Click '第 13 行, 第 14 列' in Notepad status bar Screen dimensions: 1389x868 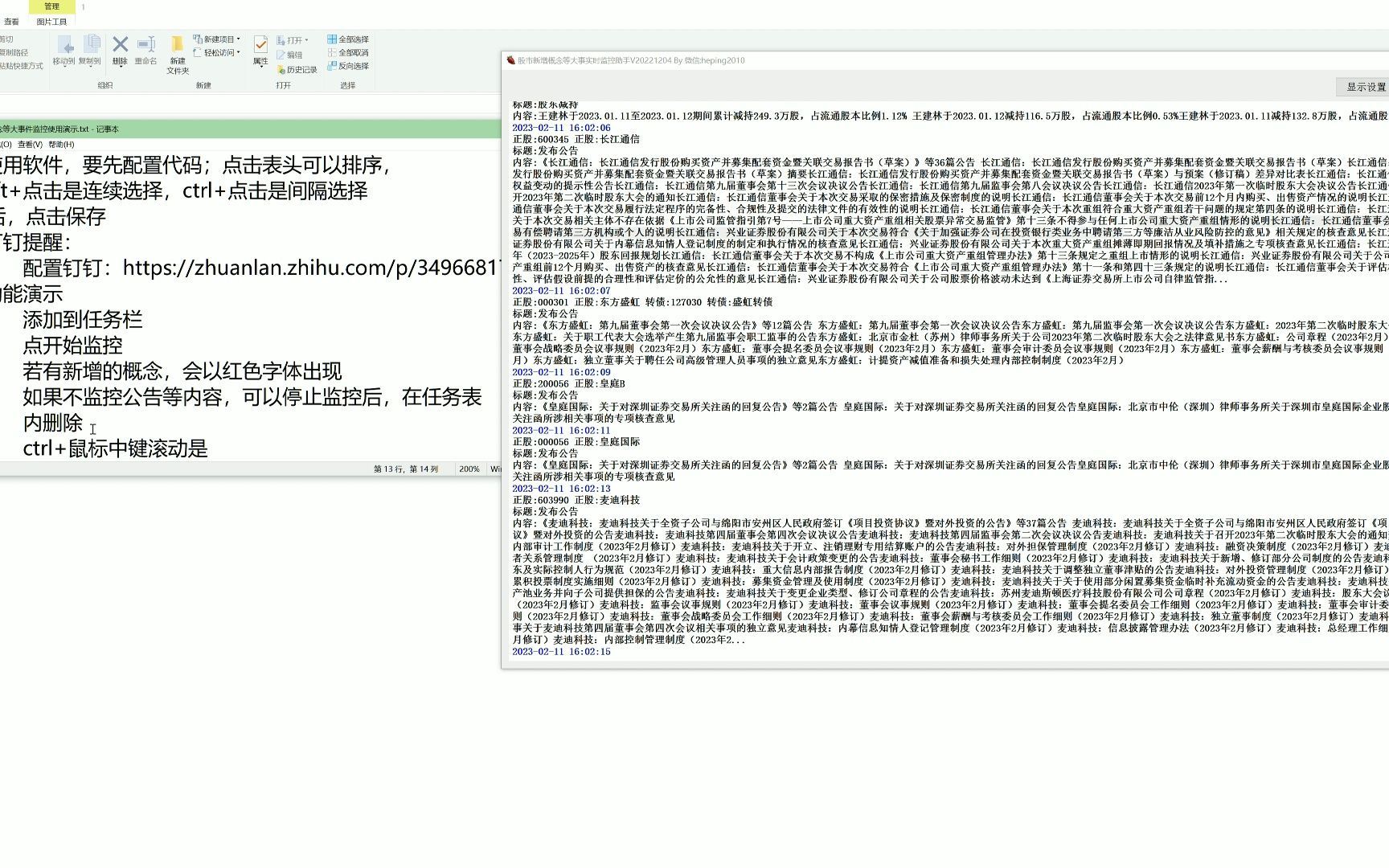pos(406,469)
